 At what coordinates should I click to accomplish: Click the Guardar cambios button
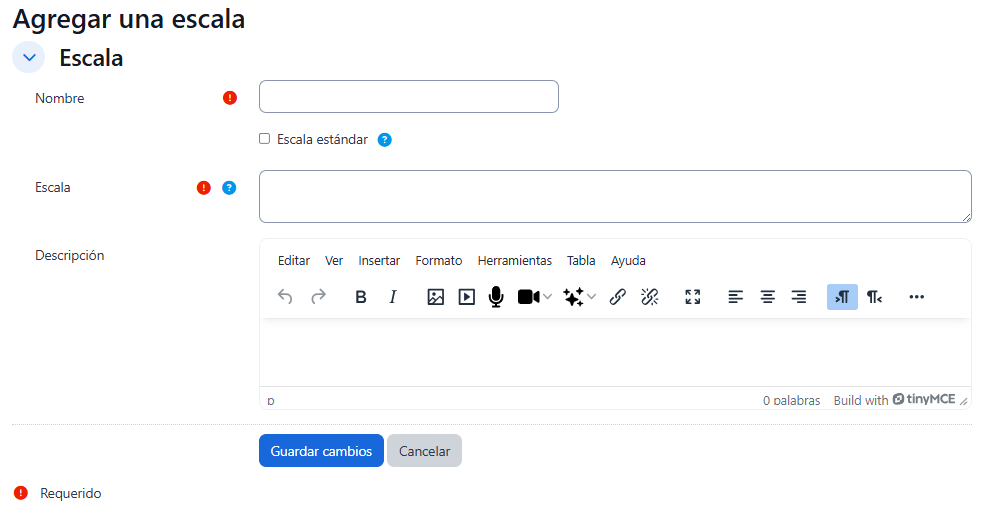coord(321,451)
